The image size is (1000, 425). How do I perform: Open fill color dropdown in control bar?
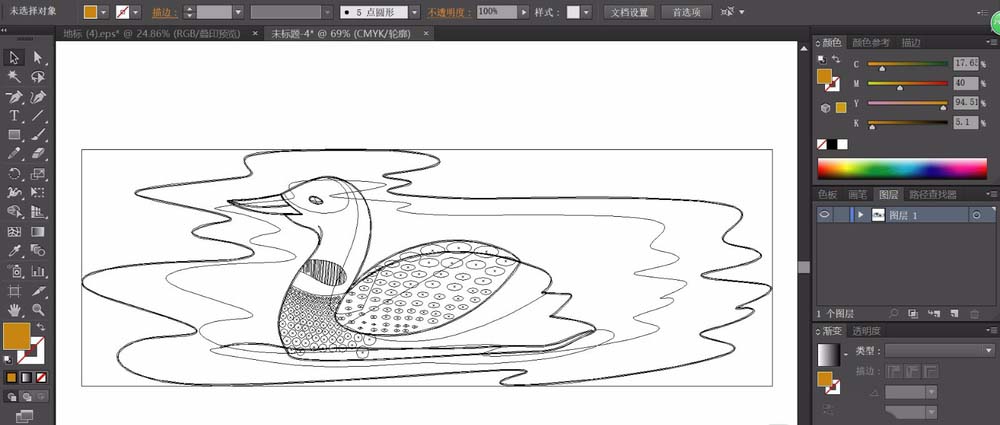pos(103,12)
